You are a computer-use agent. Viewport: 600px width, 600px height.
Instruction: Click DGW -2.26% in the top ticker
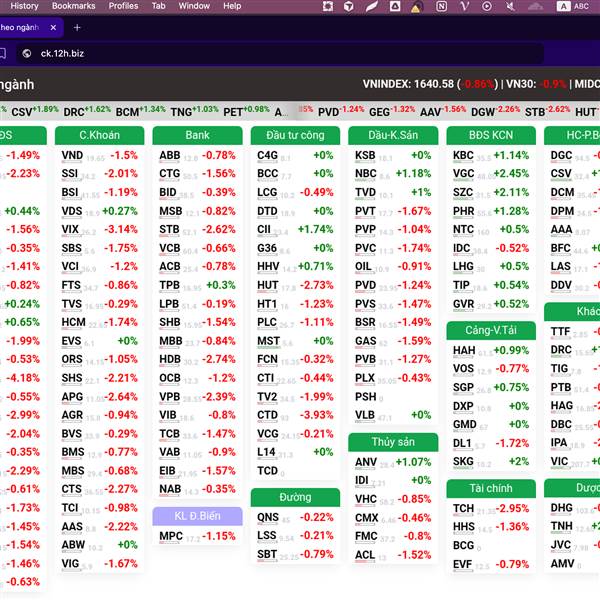coord(495,111)
